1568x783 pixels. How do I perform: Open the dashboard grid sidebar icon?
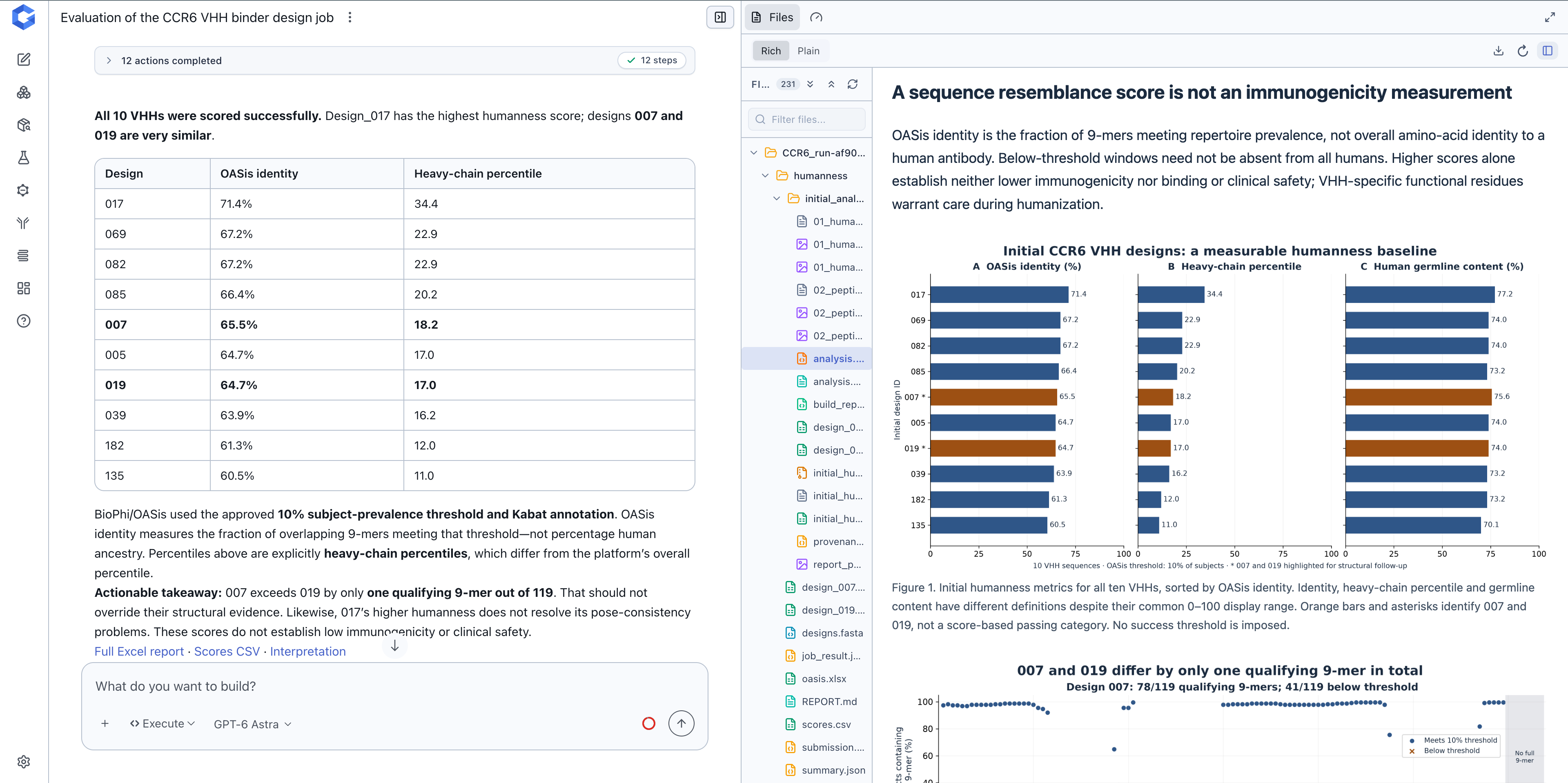24,288
